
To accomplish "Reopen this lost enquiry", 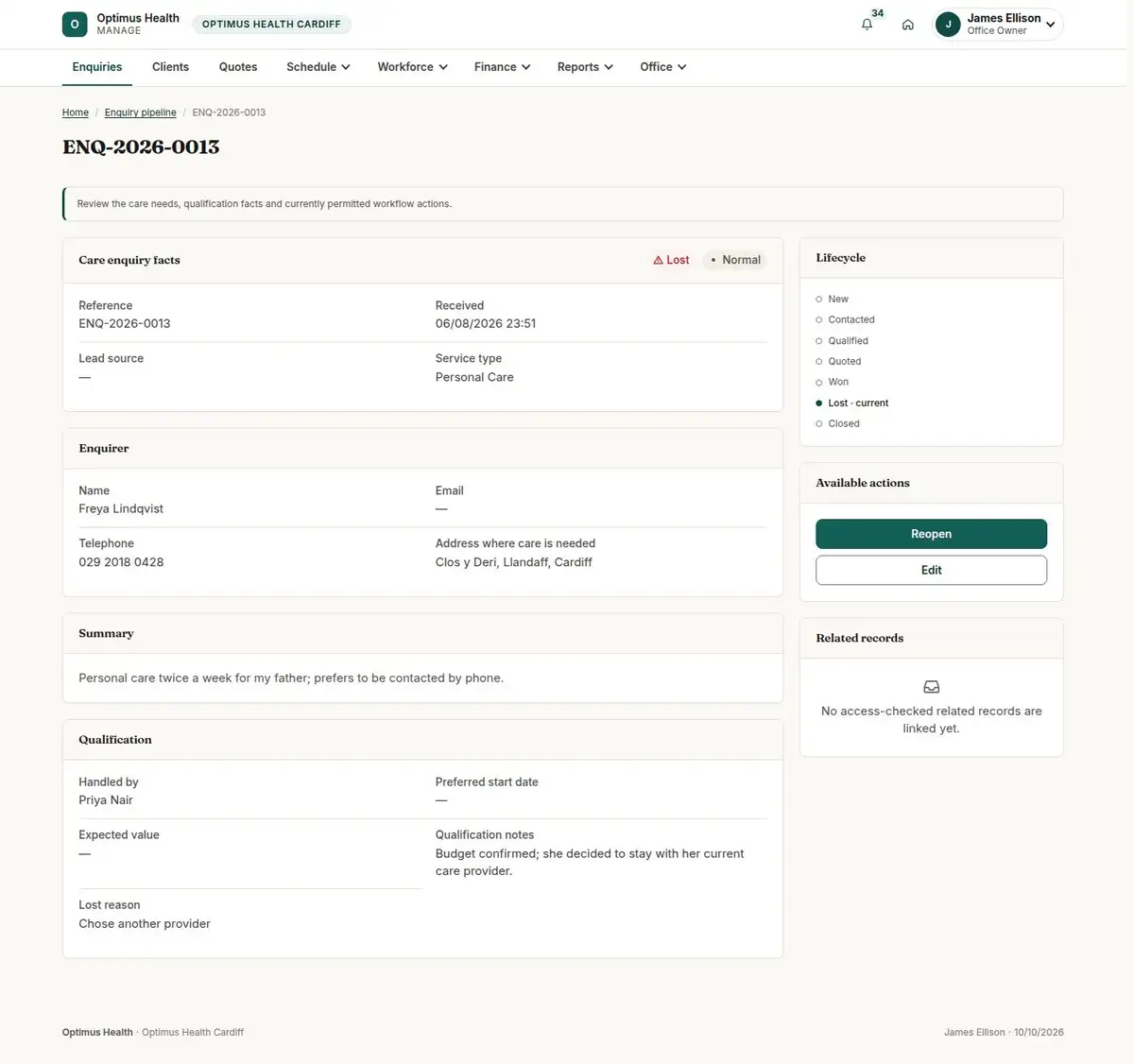I will [x=931, y=534].
